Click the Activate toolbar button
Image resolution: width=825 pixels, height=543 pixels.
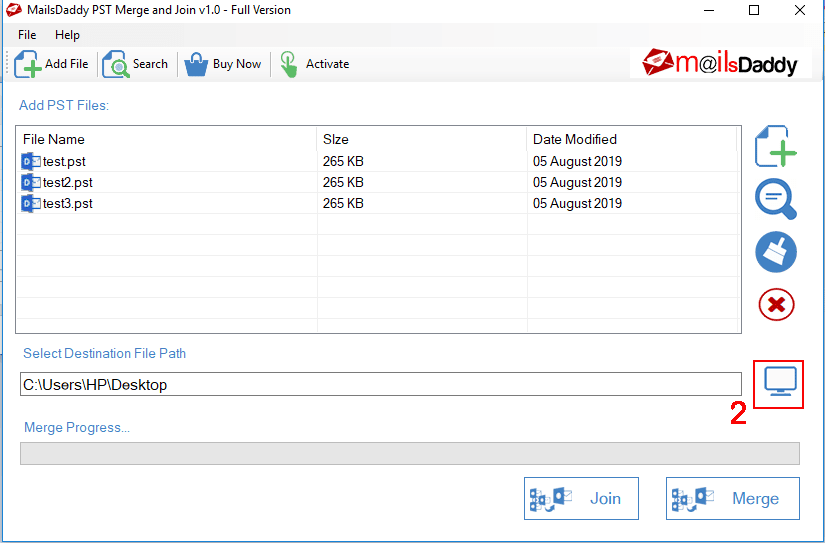click(314, 64)
